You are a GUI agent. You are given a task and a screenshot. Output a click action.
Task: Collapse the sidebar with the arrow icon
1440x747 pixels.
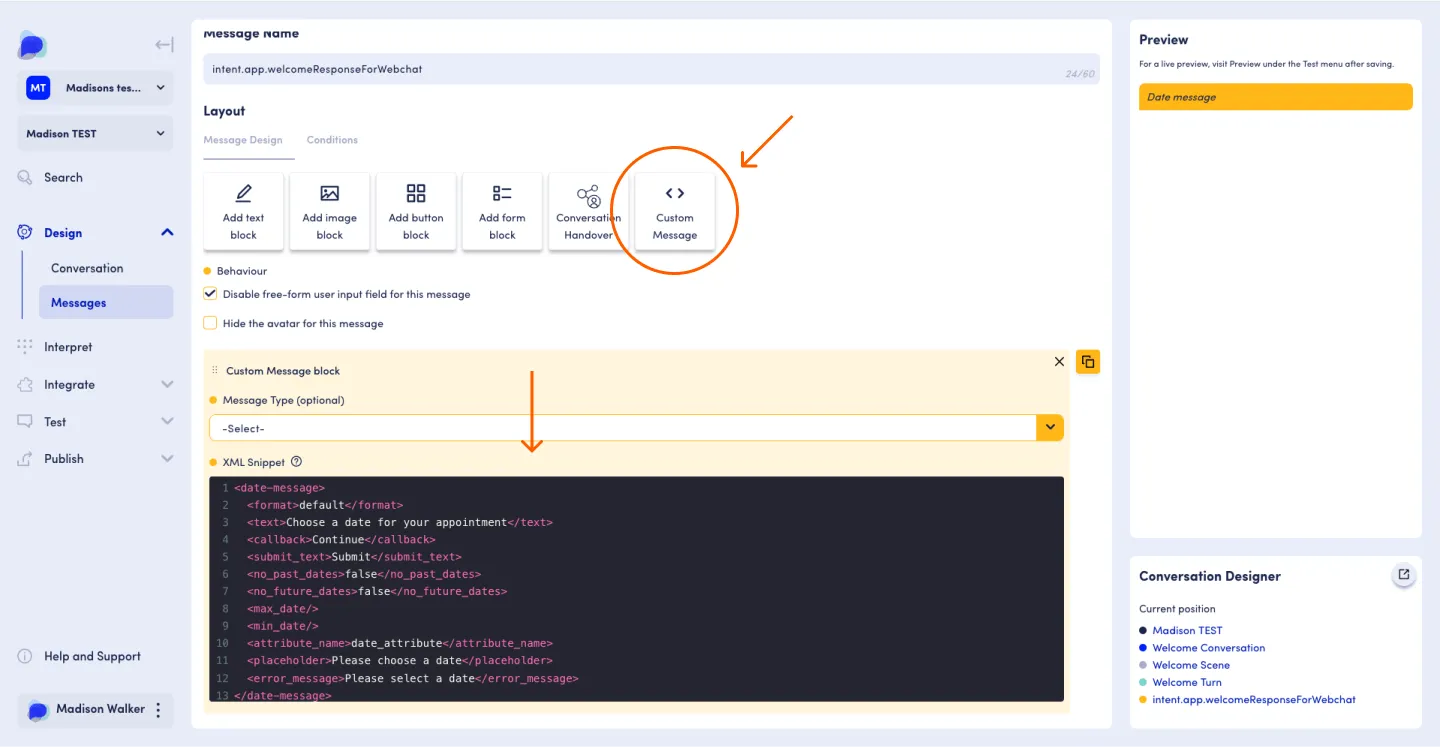[x=164, y=45]
